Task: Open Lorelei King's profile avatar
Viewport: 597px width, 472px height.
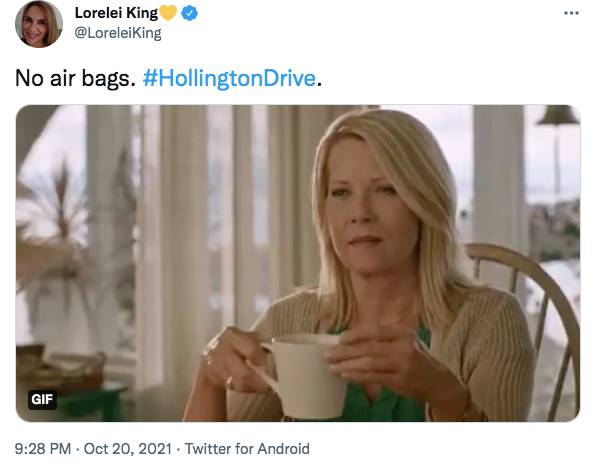Action: click(38, 24)
